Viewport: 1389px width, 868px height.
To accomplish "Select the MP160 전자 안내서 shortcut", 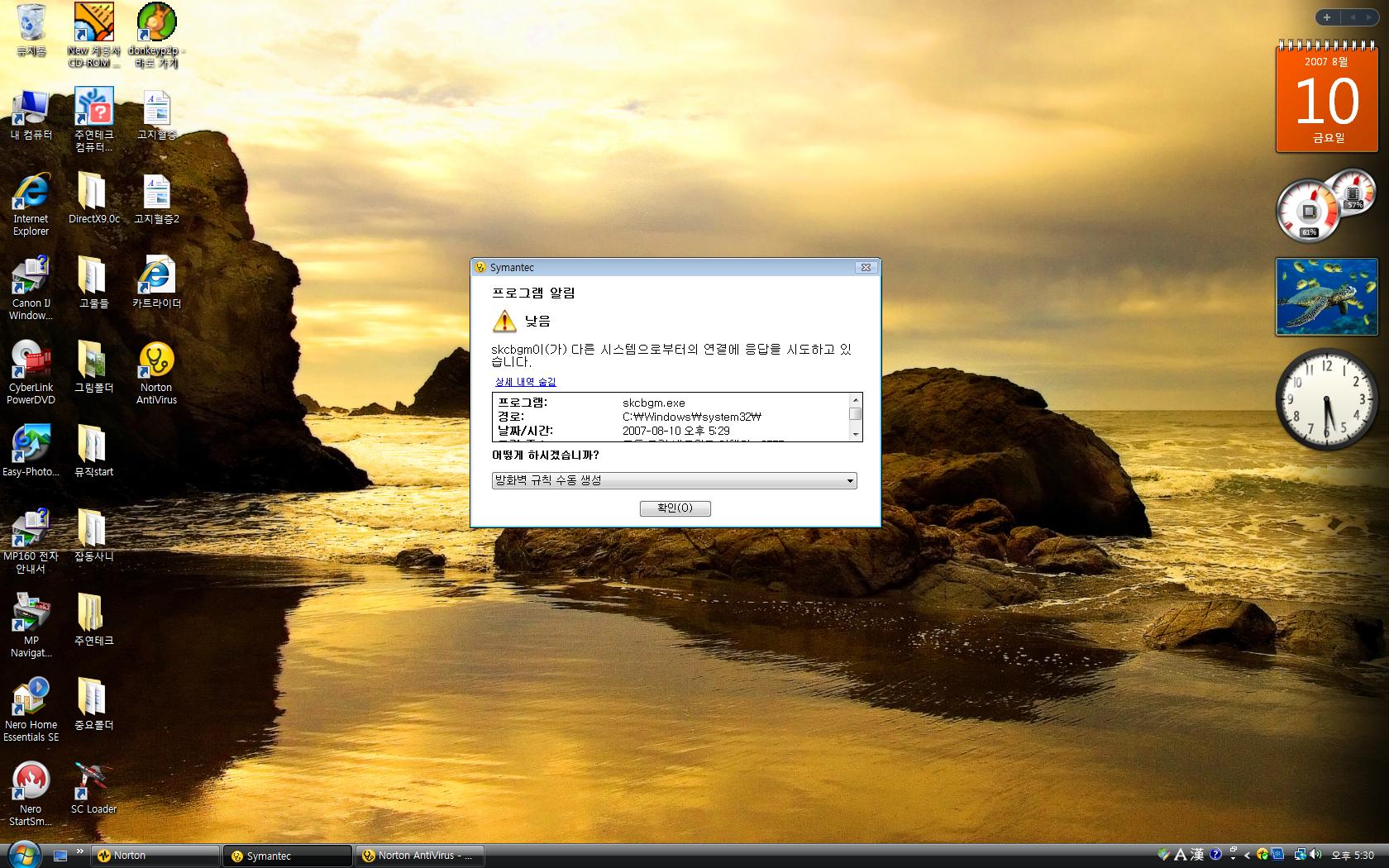I will point(31,541).
